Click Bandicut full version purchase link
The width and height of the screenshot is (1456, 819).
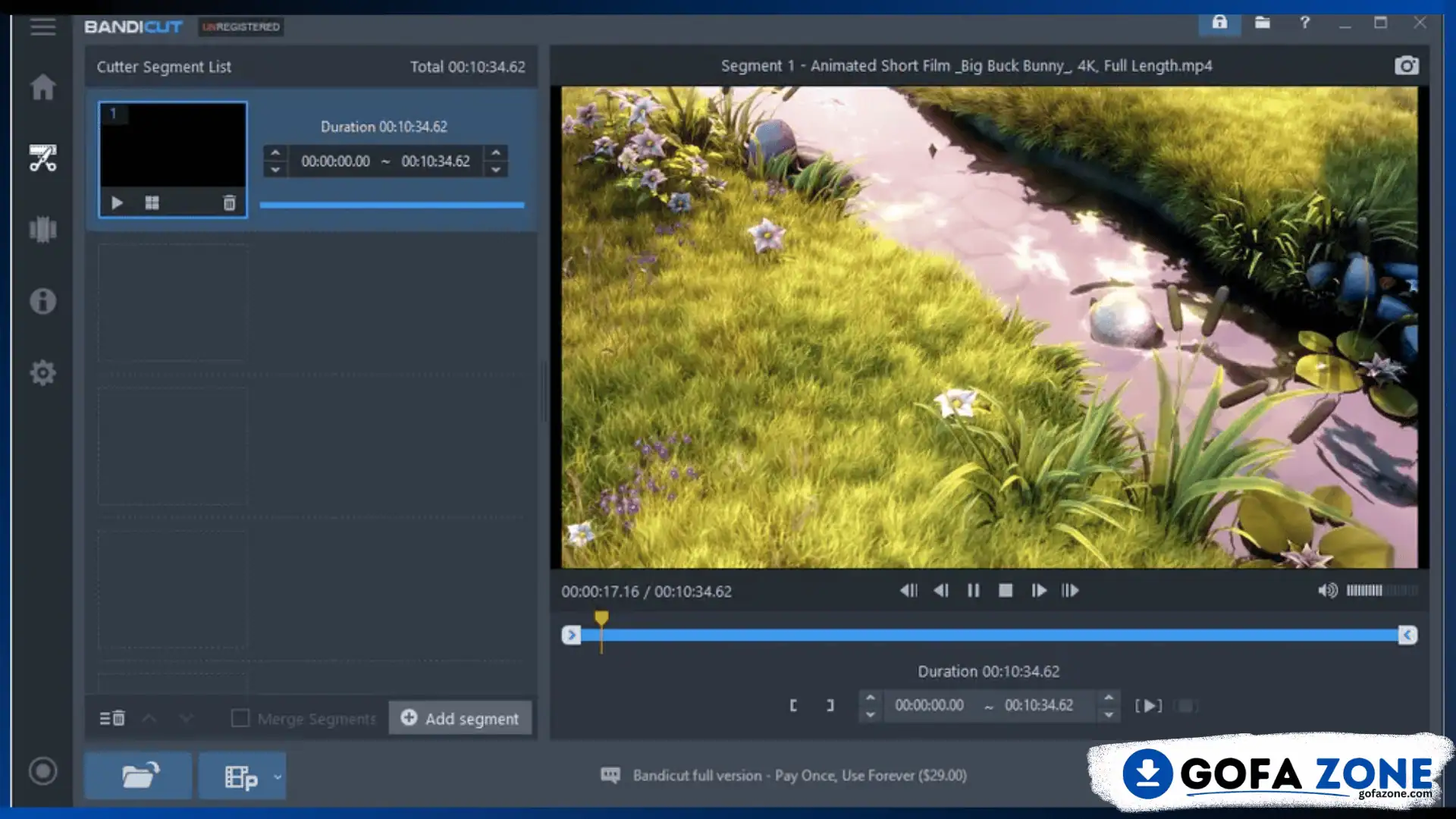click(x=799, y=775)
